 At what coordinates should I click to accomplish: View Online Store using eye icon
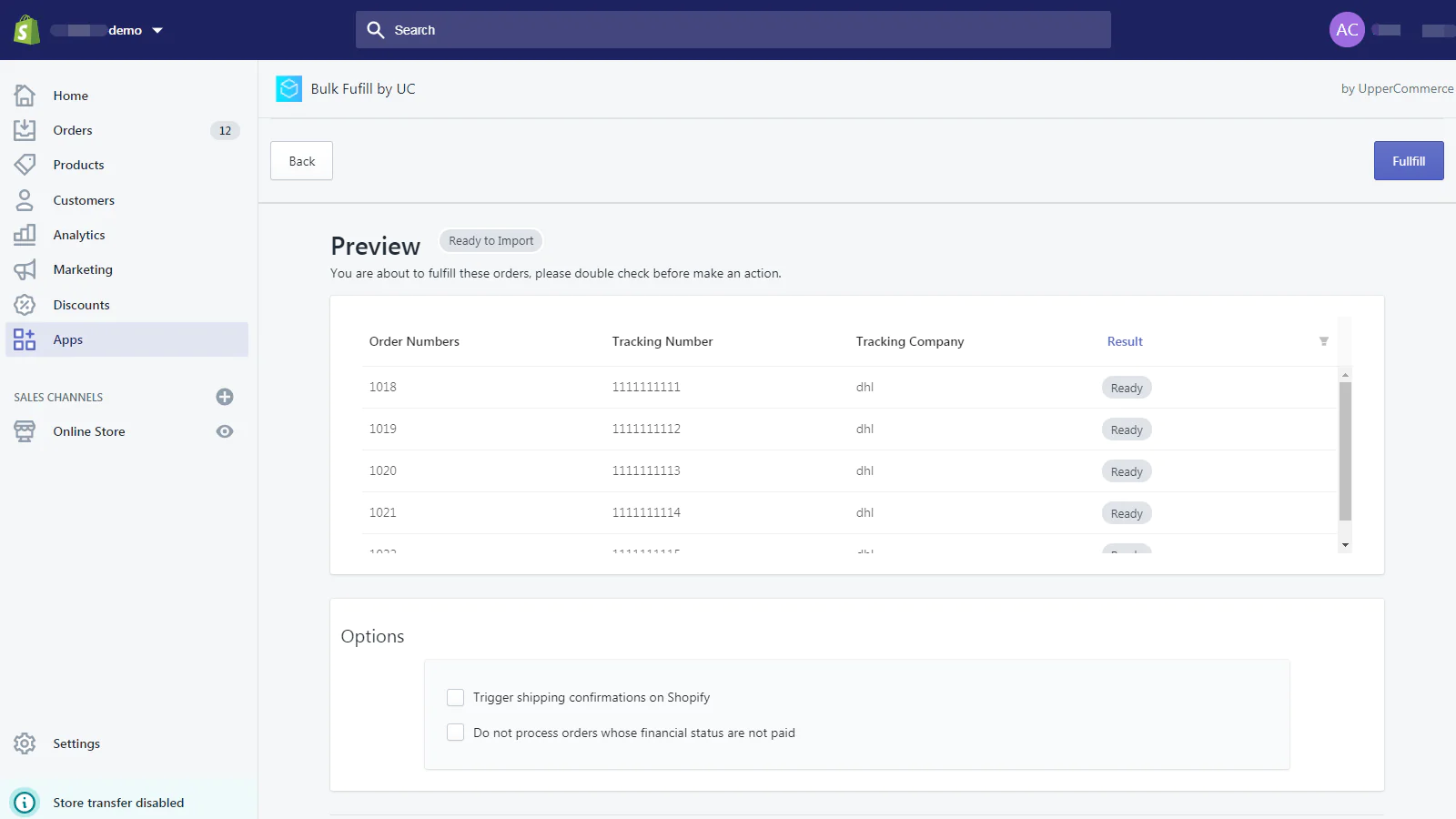coord(225,431)
